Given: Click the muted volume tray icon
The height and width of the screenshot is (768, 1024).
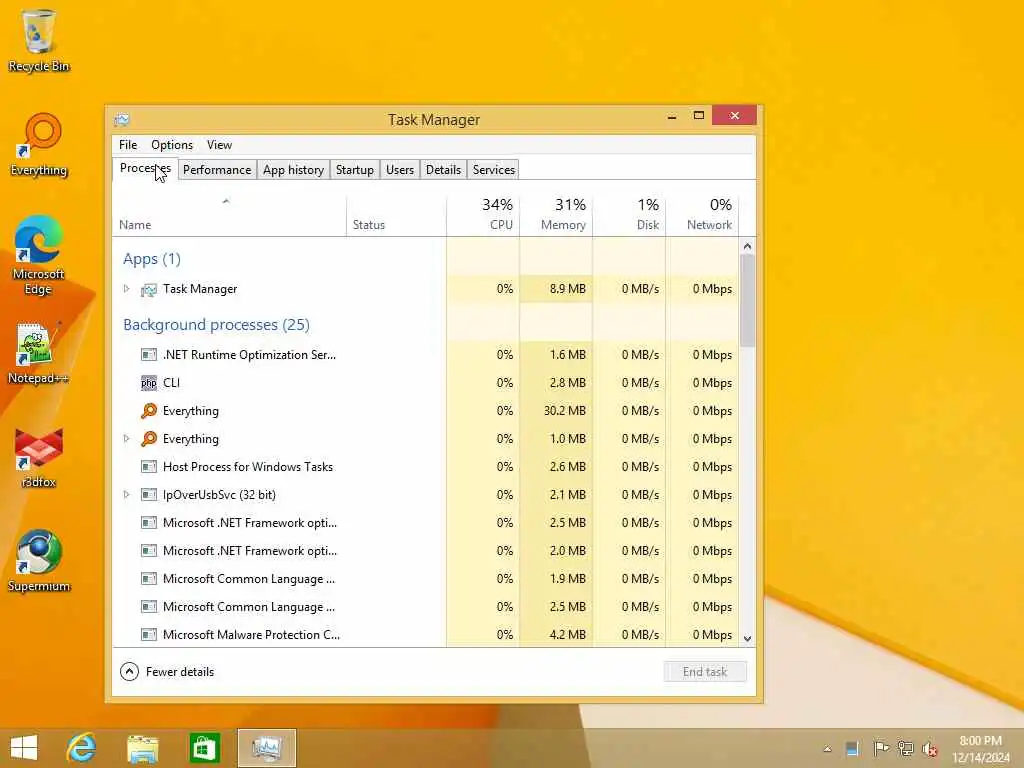Looking at the screenshot, I should pos(930,749).
